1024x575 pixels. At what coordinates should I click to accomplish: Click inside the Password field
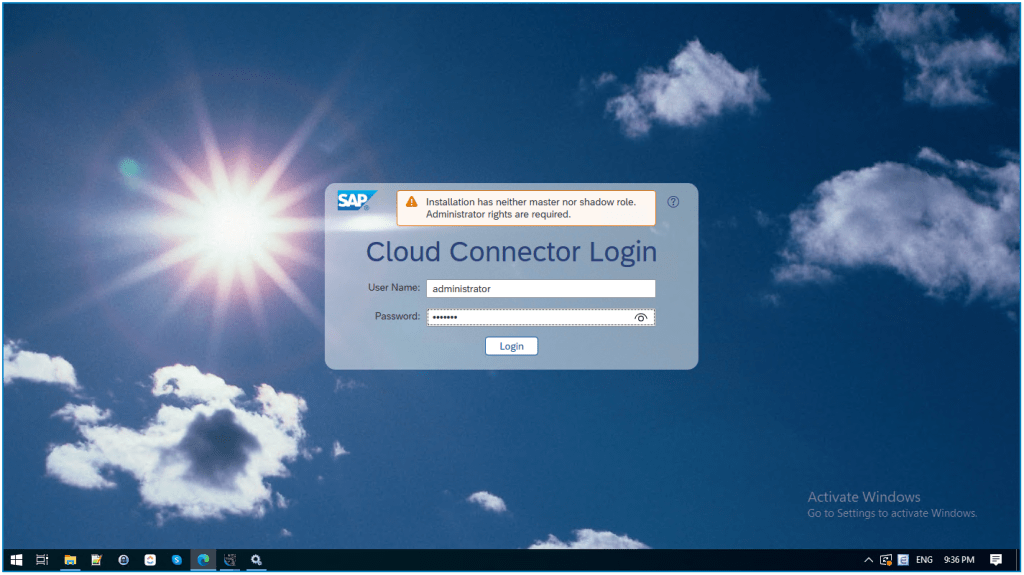(528, 317)
